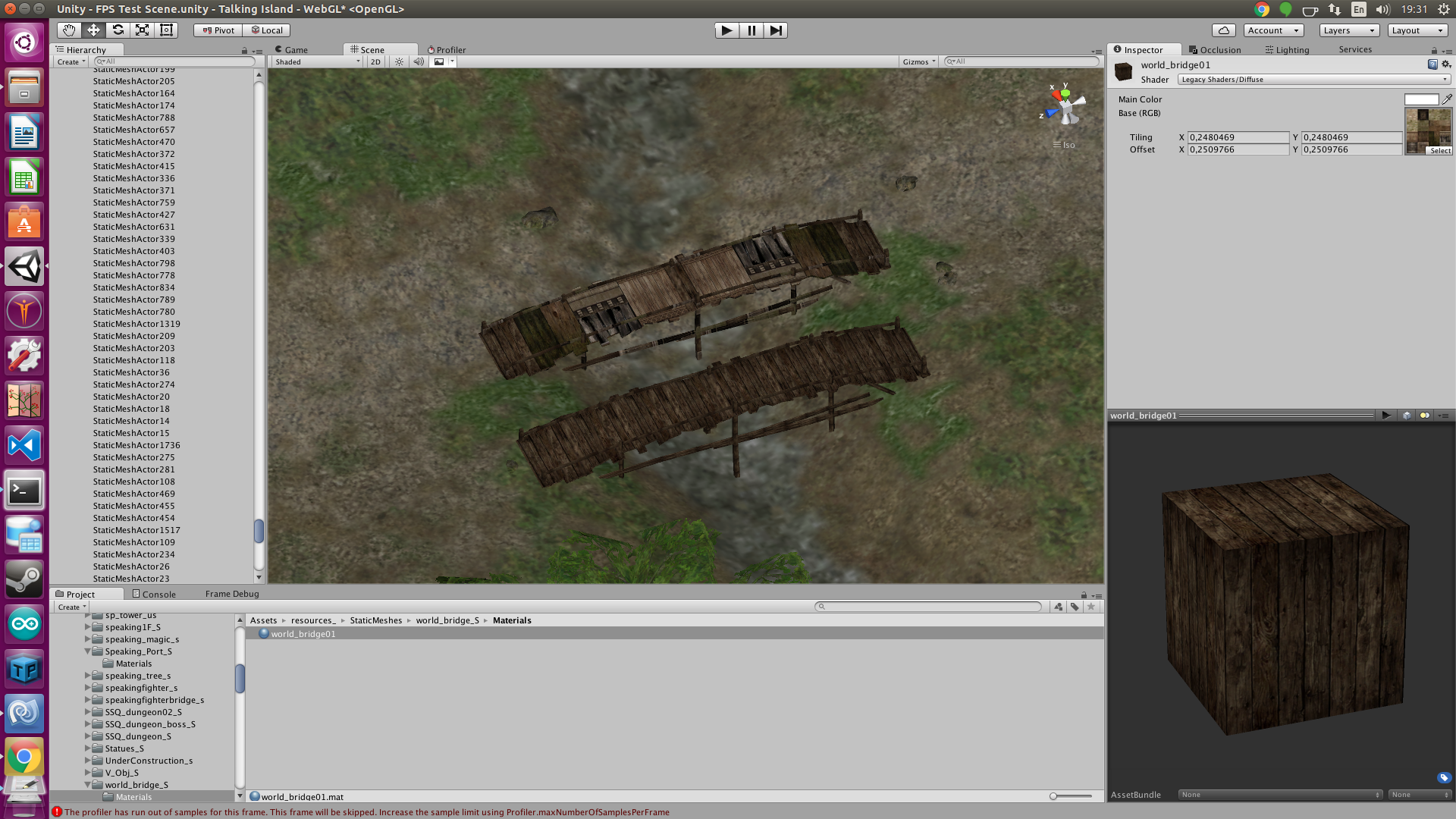Open Project Create dropdown
The width and height of the screenshot is (1456, 819).
71,607
